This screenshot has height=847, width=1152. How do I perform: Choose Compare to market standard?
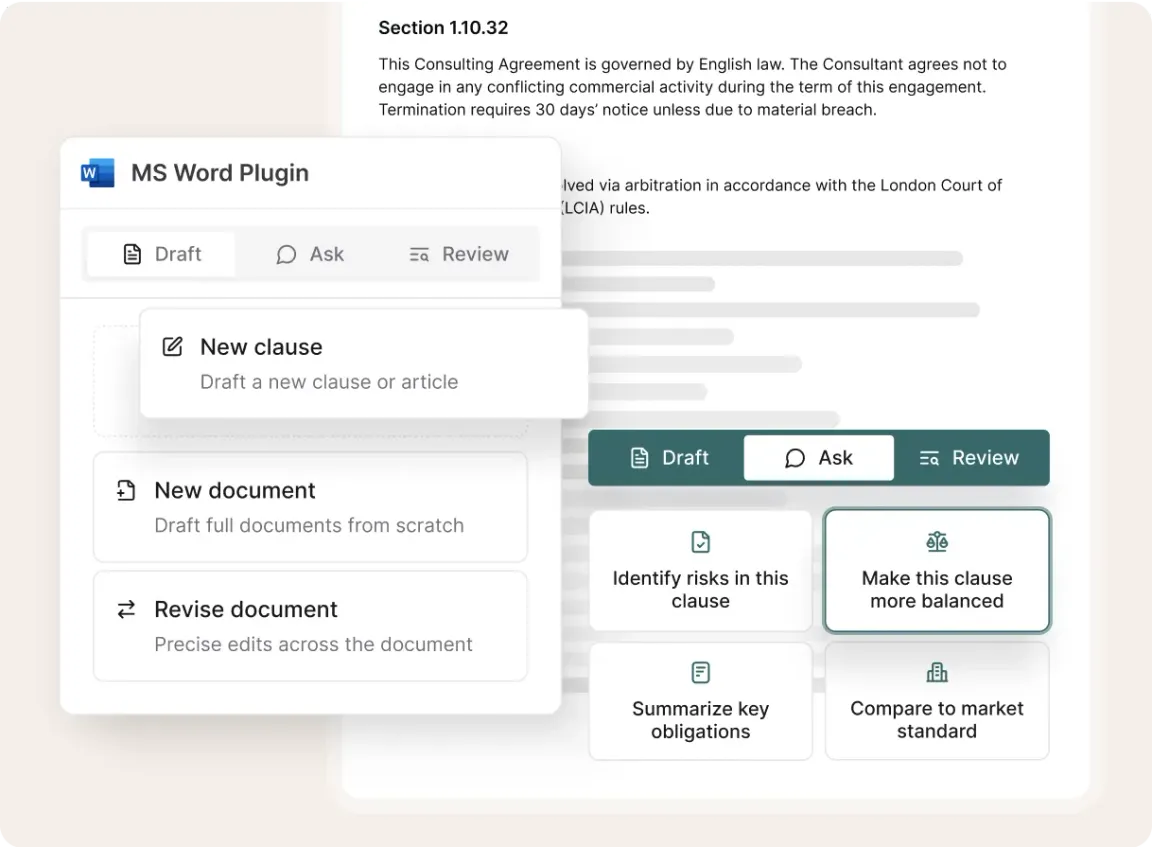point(936,700)
